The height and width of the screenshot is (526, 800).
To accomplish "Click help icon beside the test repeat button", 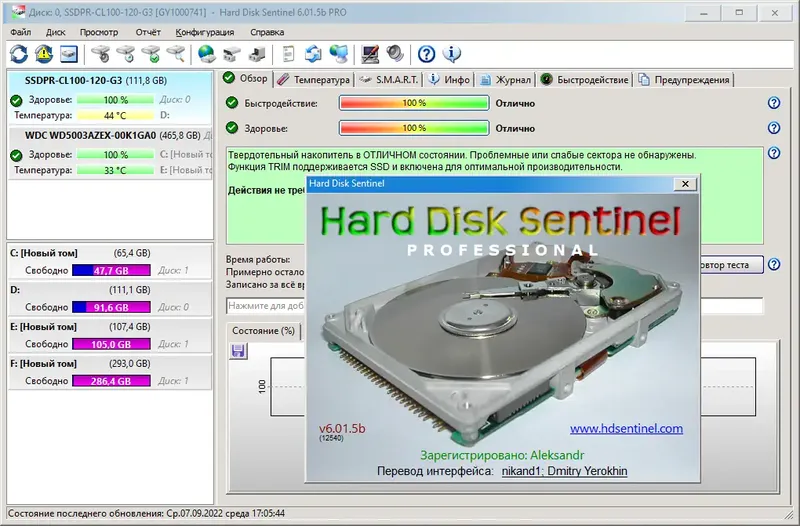I will pyautogui.click(x=774, y=264).
